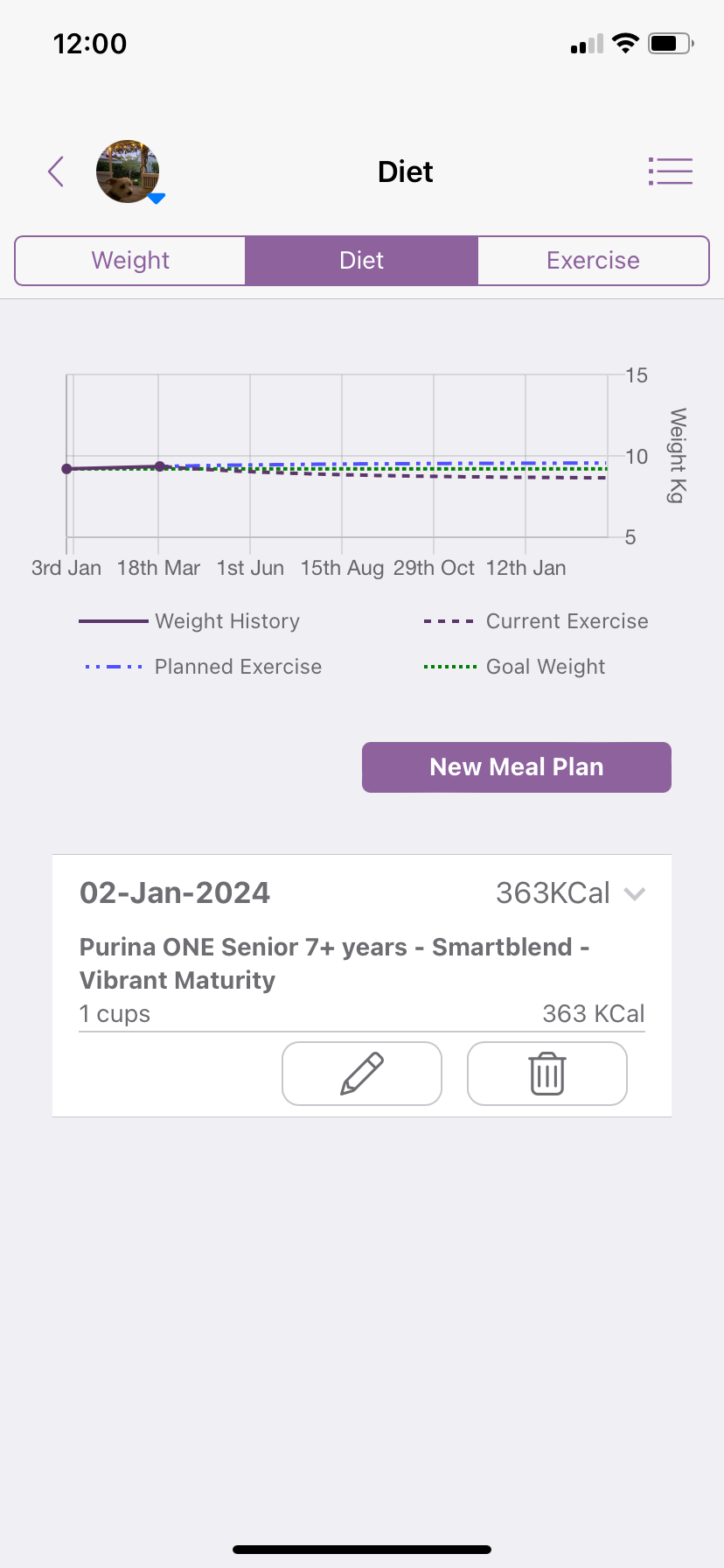Switch to the Exercise tab
Image resolution: width=724 pixels, height=1568 pixels.
click(593, 261)
